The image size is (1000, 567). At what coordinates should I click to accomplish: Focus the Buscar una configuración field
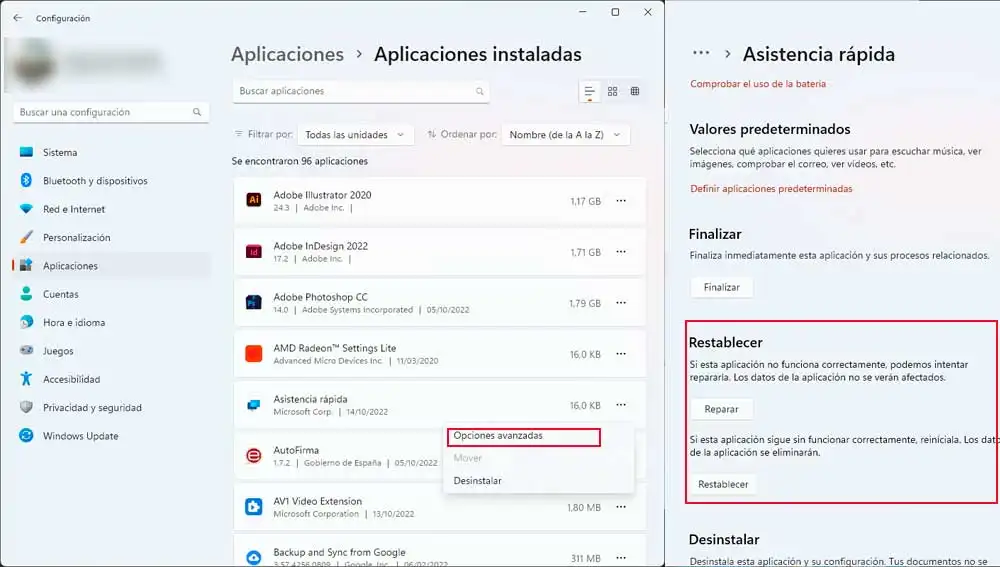[x=111, y=112]
